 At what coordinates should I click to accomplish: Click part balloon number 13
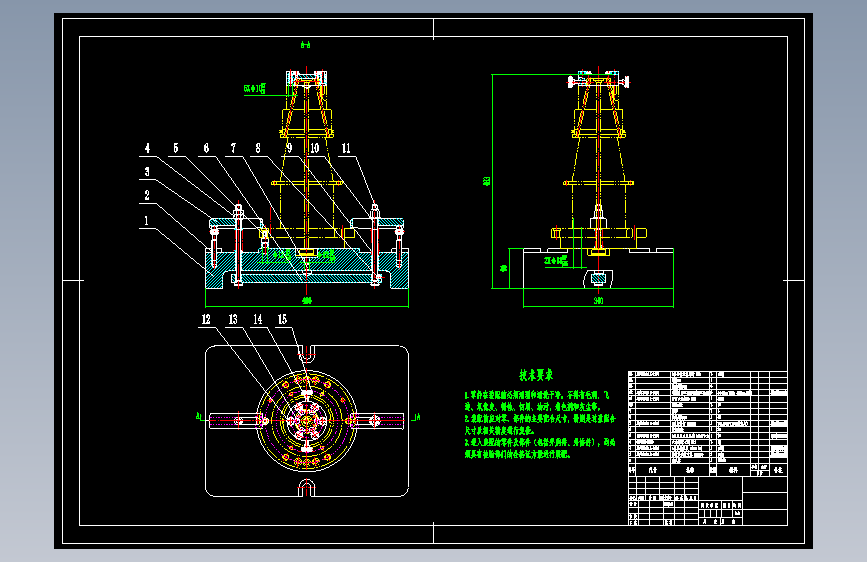click(233, 319)
